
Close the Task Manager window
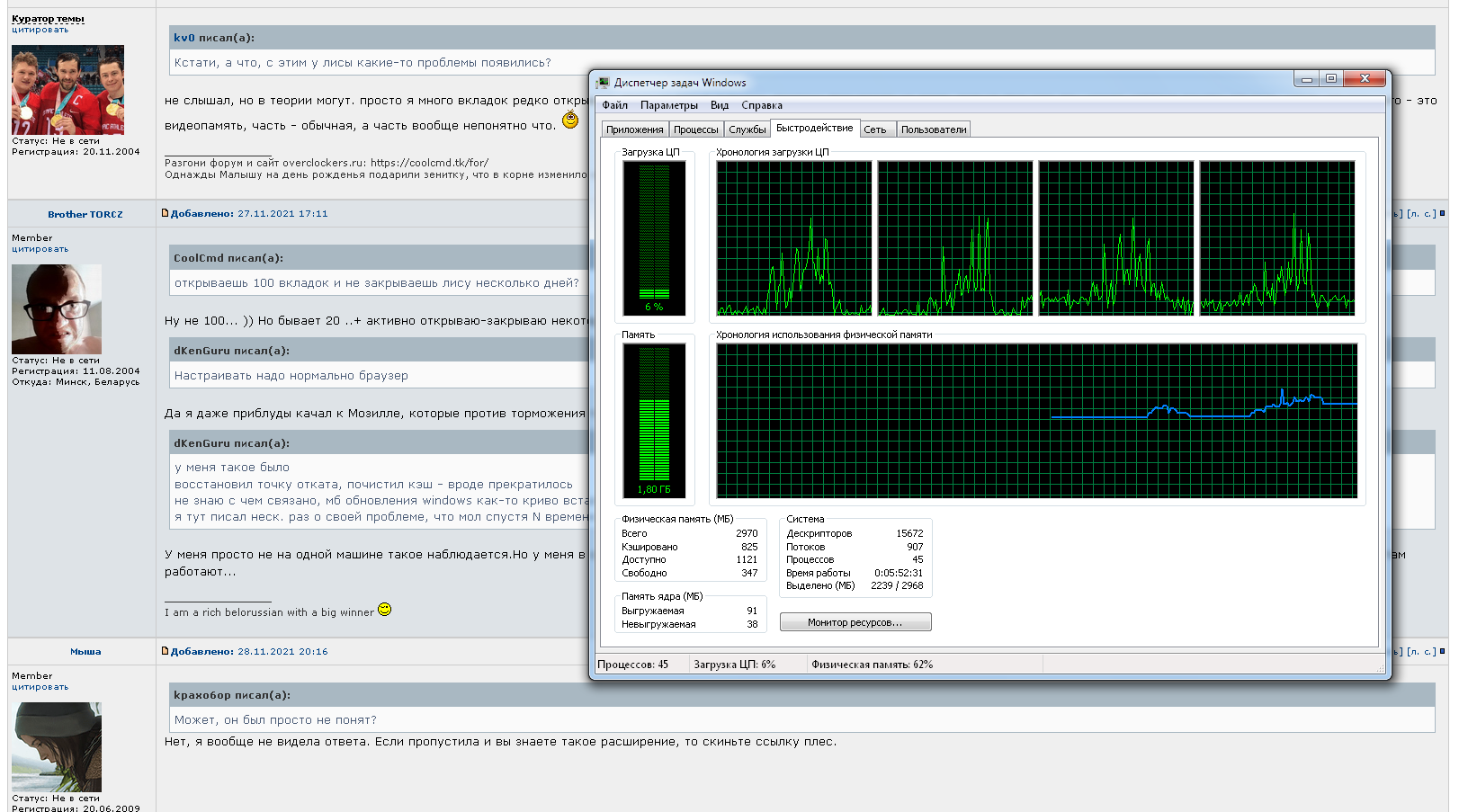pos(1365,79)
